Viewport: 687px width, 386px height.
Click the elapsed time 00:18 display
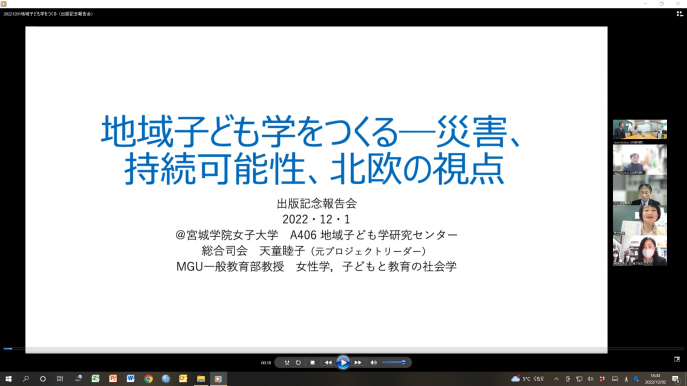(x=266, y=363)
